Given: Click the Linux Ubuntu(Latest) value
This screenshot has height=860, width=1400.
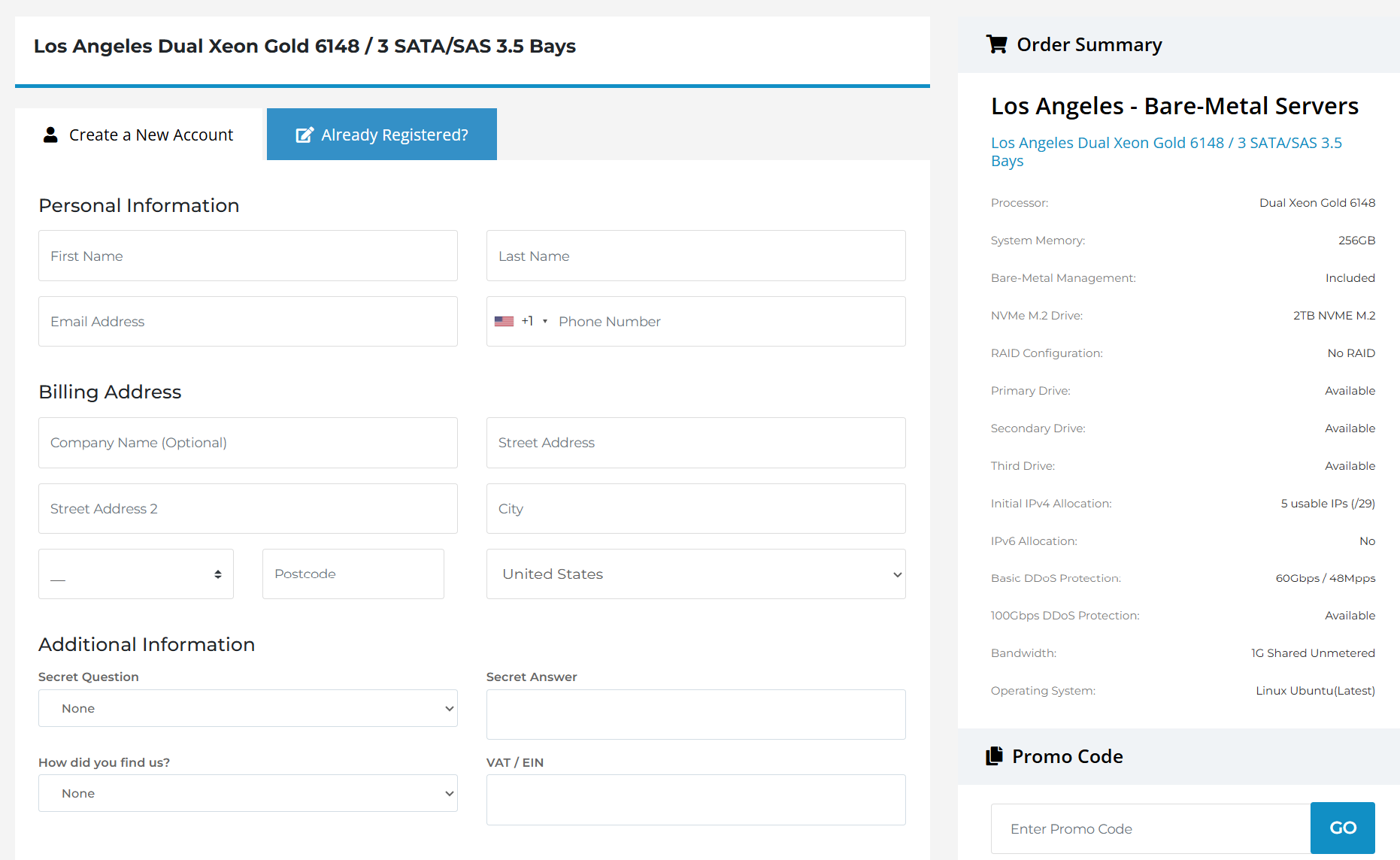Looking at the screenshot, I should click(x=1315, y=691).
